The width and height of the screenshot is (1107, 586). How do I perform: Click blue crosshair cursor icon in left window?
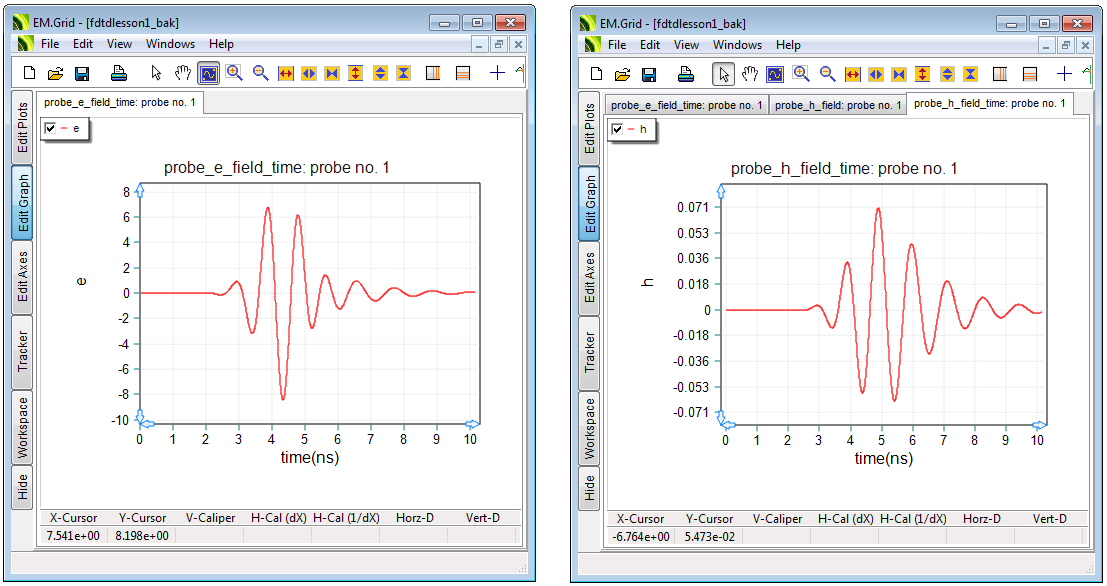point(497,73)
